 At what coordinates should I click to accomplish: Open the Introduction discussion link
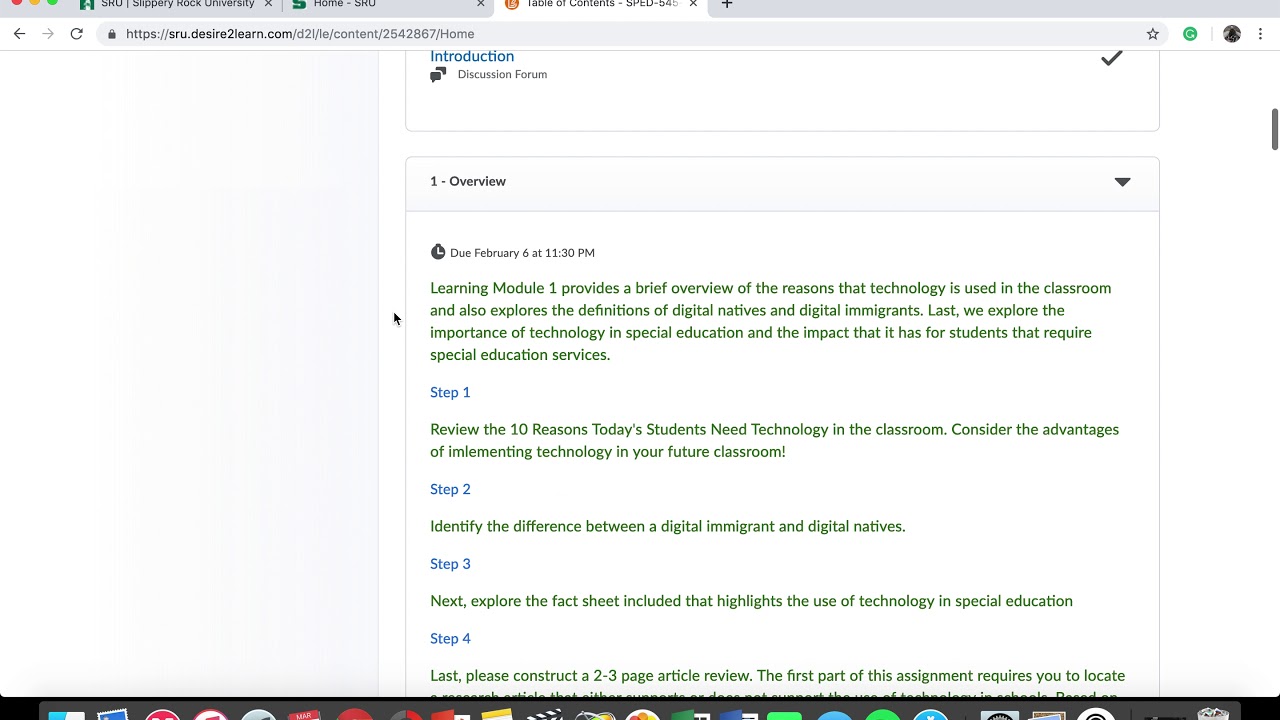[x=472, y=57]
